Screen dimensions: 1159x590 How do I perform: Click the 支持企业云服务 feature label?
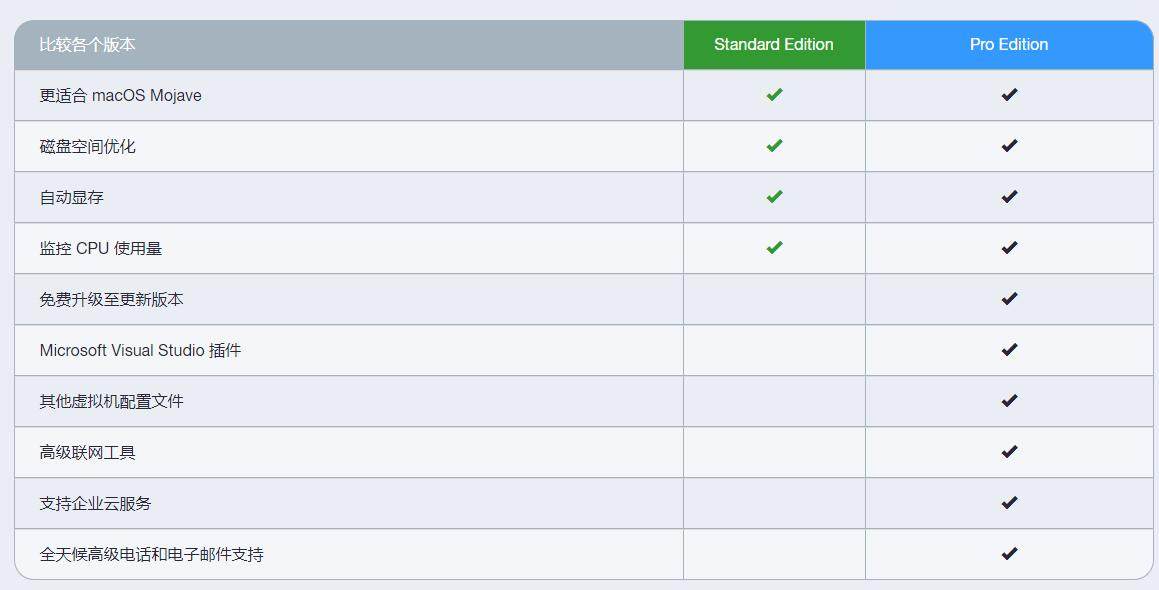[x=96, y=504]
